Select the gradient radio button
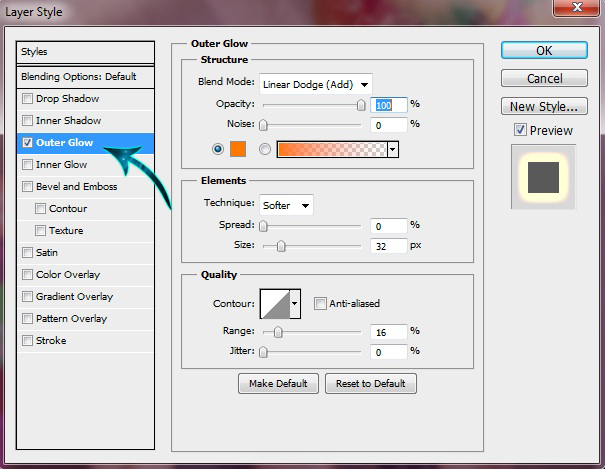This screenshot has width=605, height=469. point(265,149)
